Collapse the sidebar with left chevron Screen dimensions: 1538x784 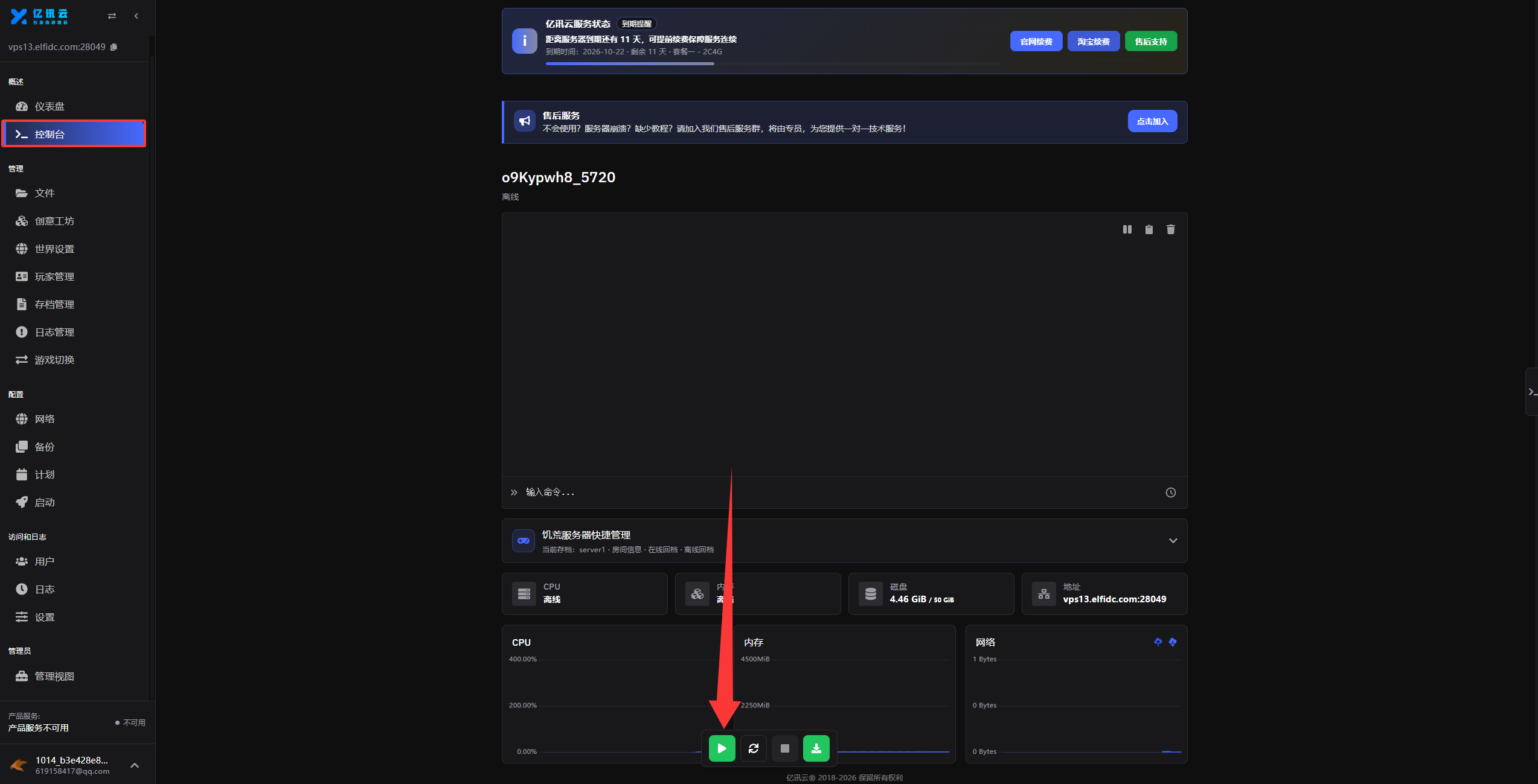[136, 16]
